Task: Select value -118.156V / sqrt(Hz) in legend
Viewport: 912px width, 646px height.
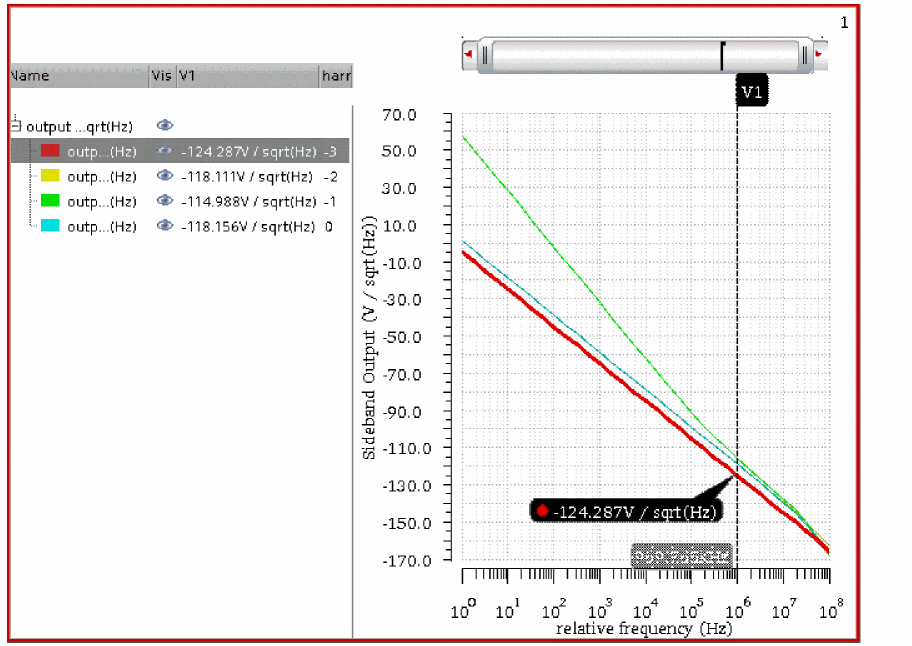Action: [x=248, y=227]
